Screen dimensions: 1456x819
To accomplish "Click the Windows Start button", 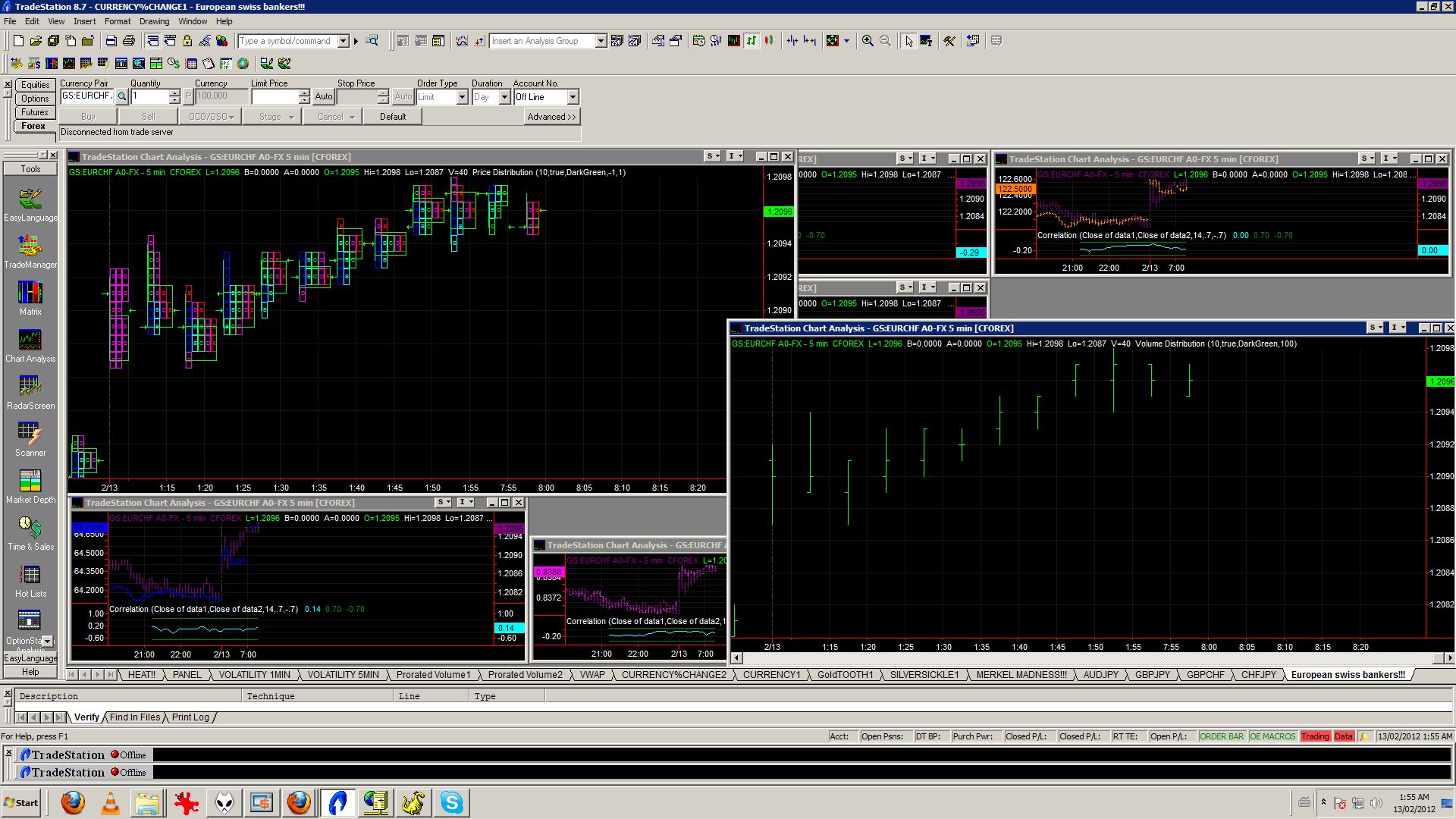I will pos(21,802).
